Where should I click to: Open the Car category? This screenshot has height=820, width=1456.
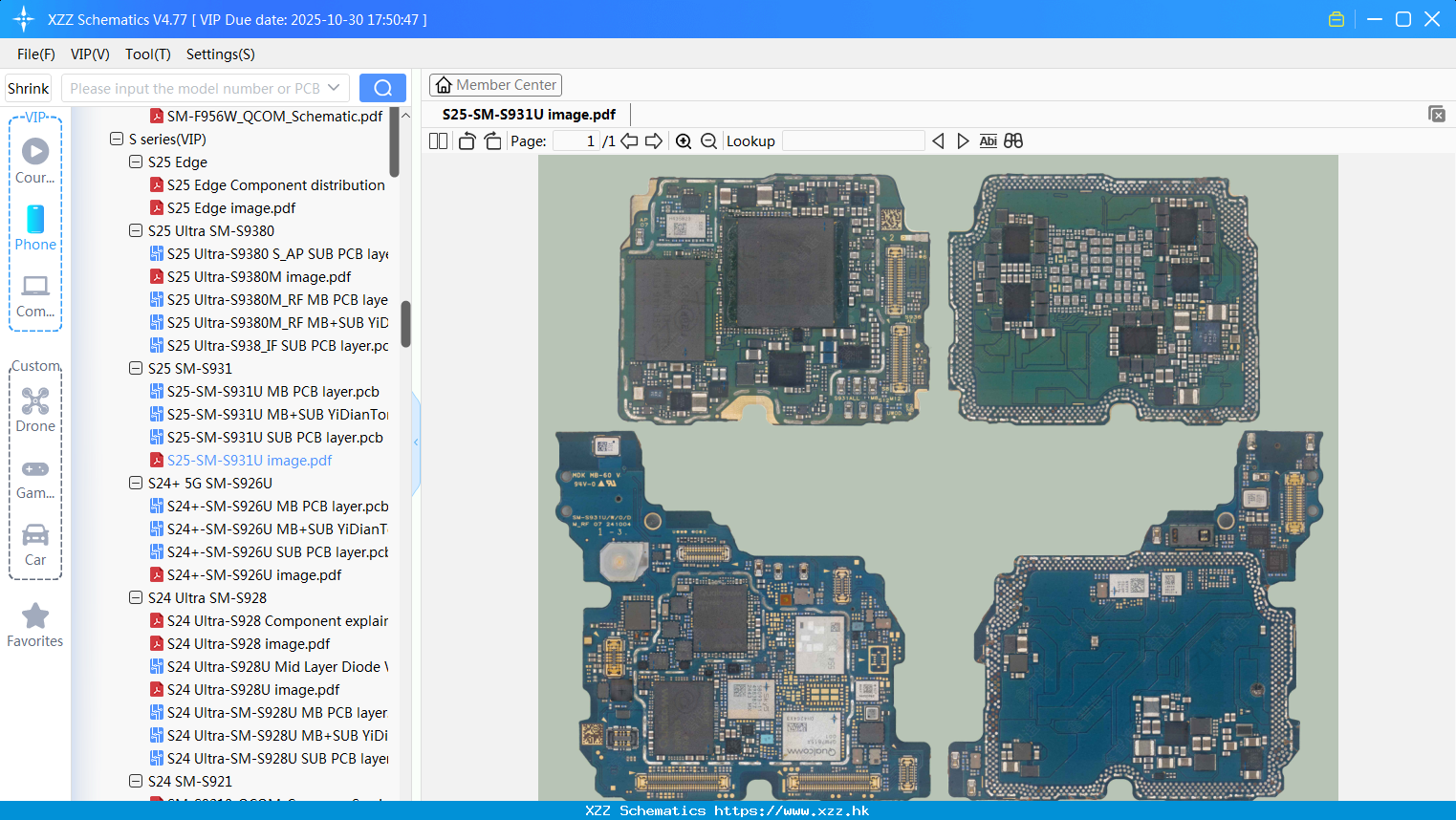35,545
